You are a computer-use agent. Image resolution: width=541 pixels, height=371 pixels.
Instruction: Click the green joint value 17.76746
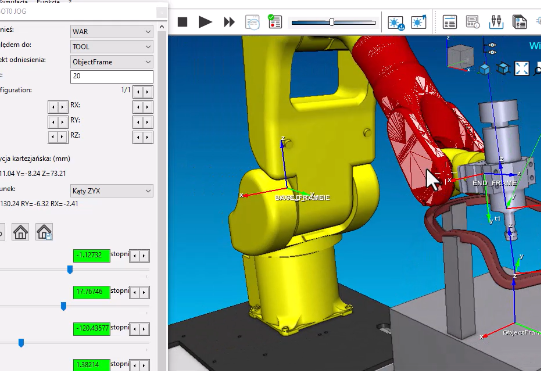(91, 292)
